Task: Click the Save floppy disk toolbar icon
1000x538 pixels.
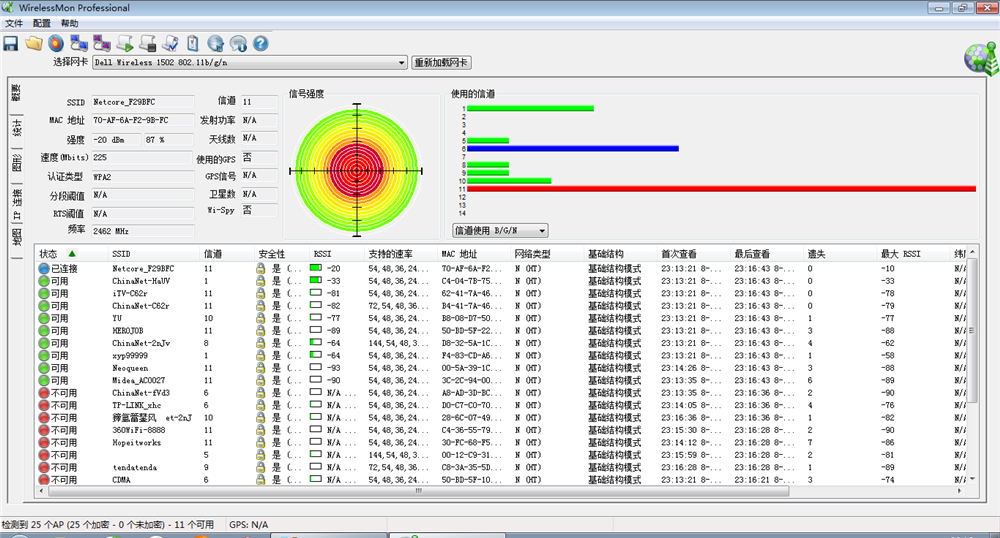Action: [x=11, y=43]
